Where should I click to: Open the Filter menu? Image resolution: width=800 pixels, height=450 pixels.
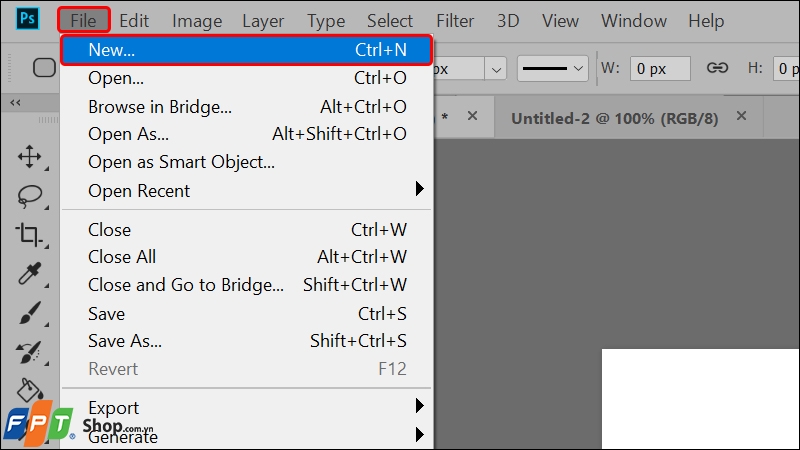click(455, 20)
